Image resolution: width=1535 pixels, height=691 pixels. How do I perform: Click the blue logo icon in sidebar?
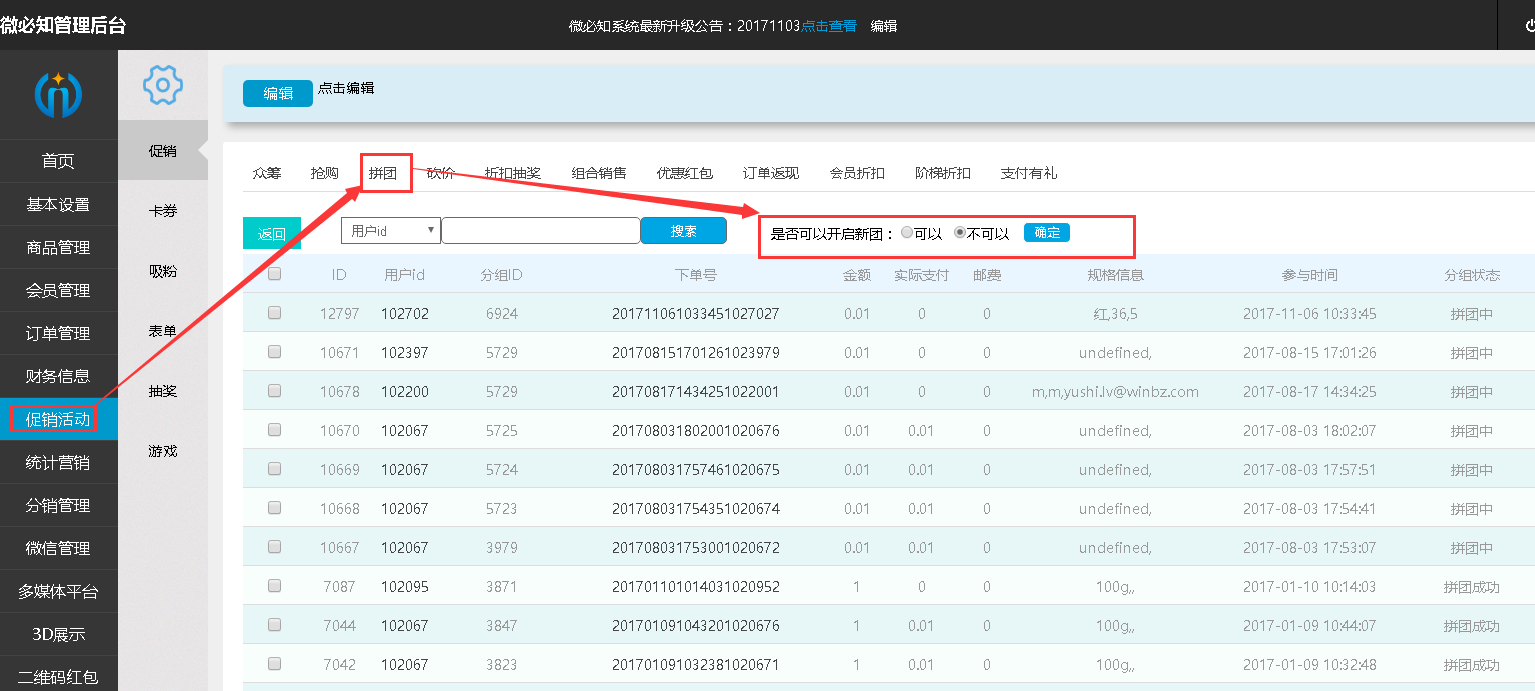click(58, 95)
